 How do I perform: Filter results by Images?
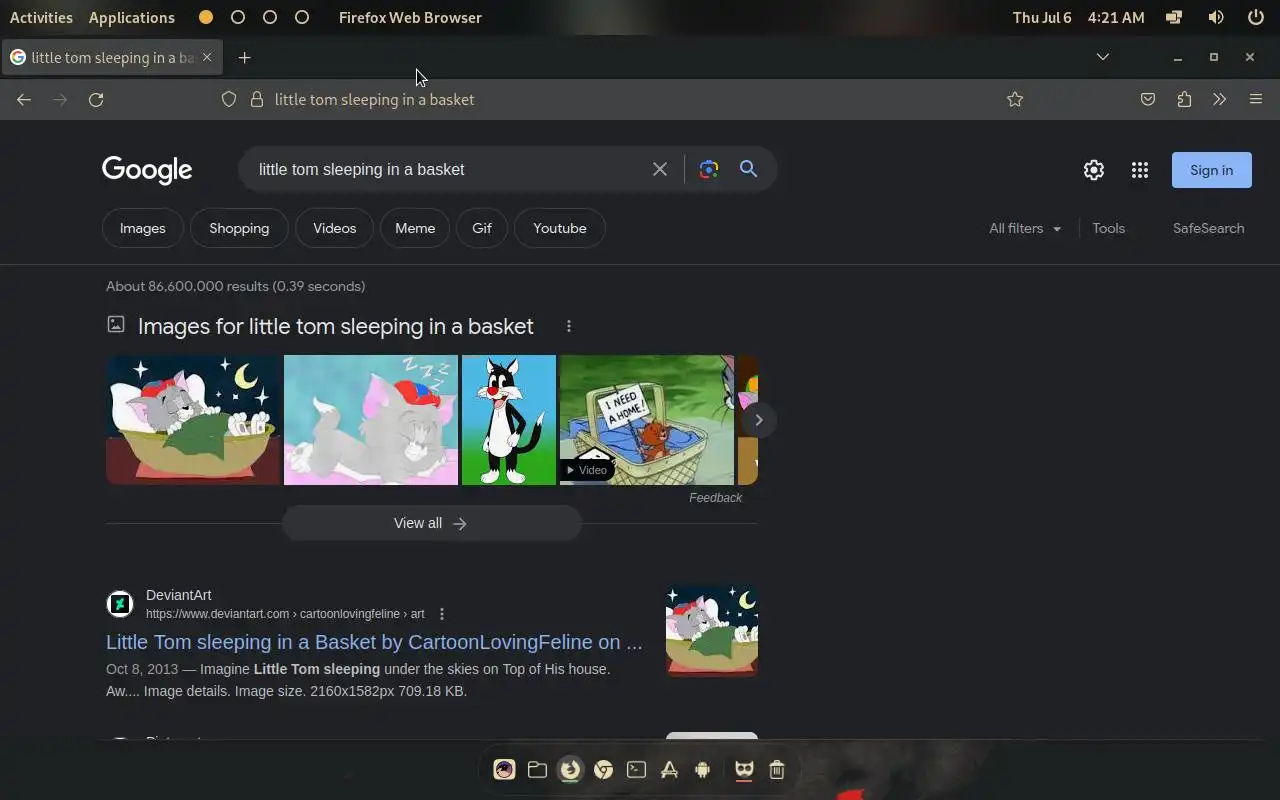[142, 228]
